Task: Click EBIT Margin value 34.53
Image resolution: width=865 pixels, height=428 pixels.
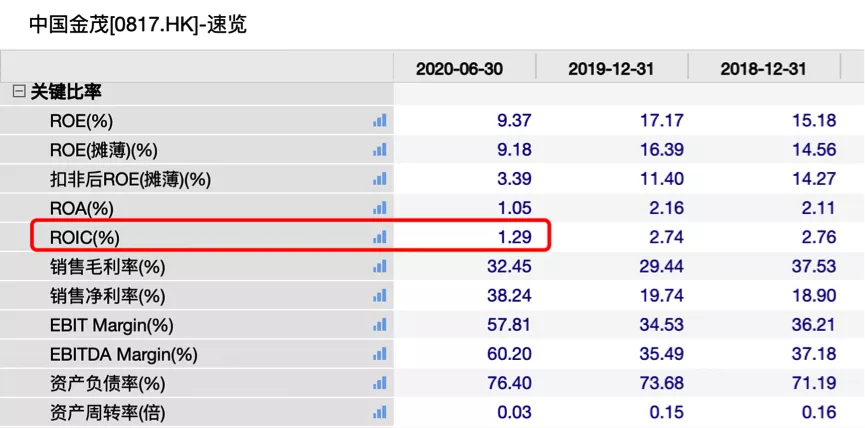Action: coord(660,325)
